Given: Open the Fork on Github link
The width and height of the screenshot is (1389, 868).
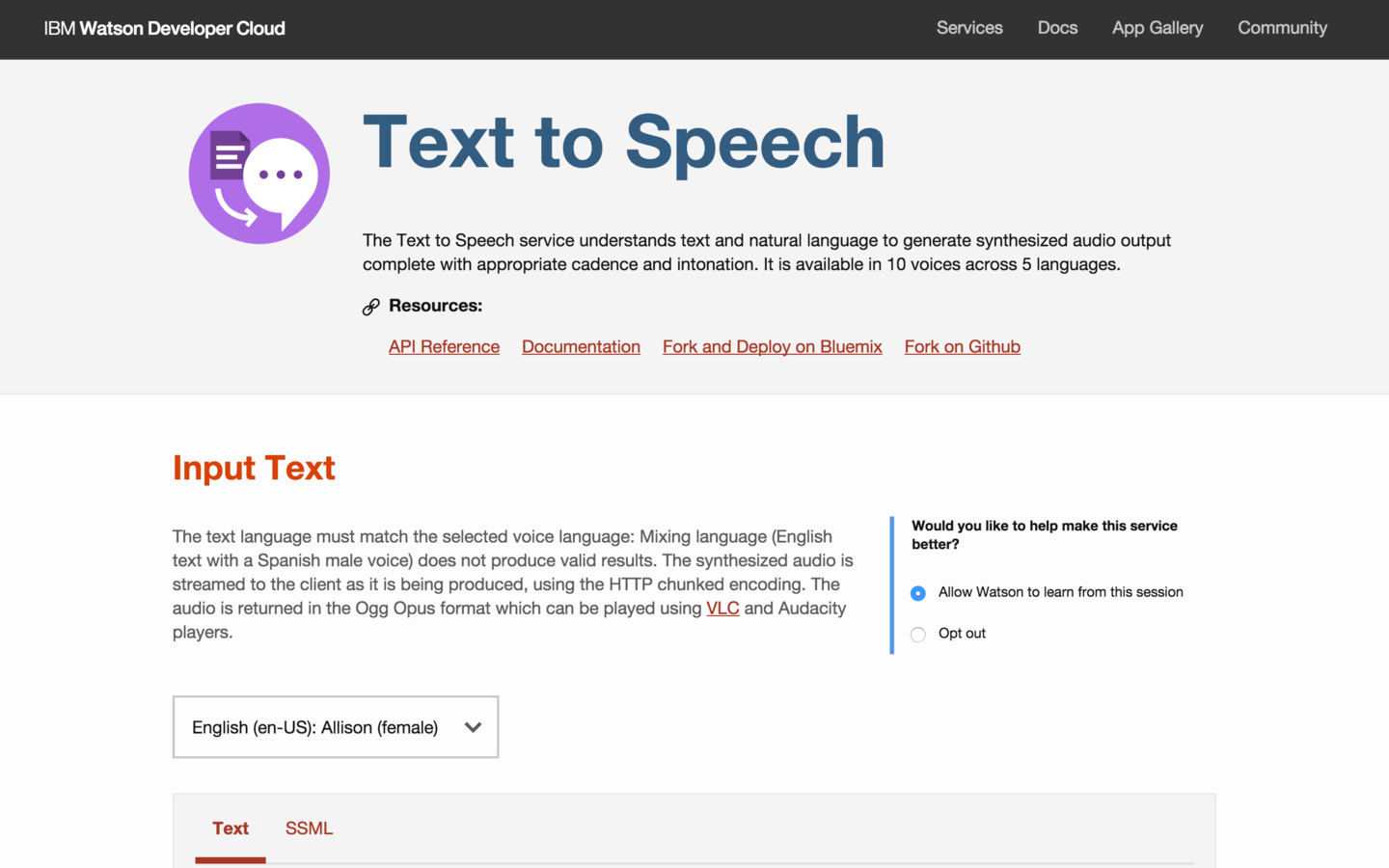Looking at the screenshot, I should tap(963, 347).
